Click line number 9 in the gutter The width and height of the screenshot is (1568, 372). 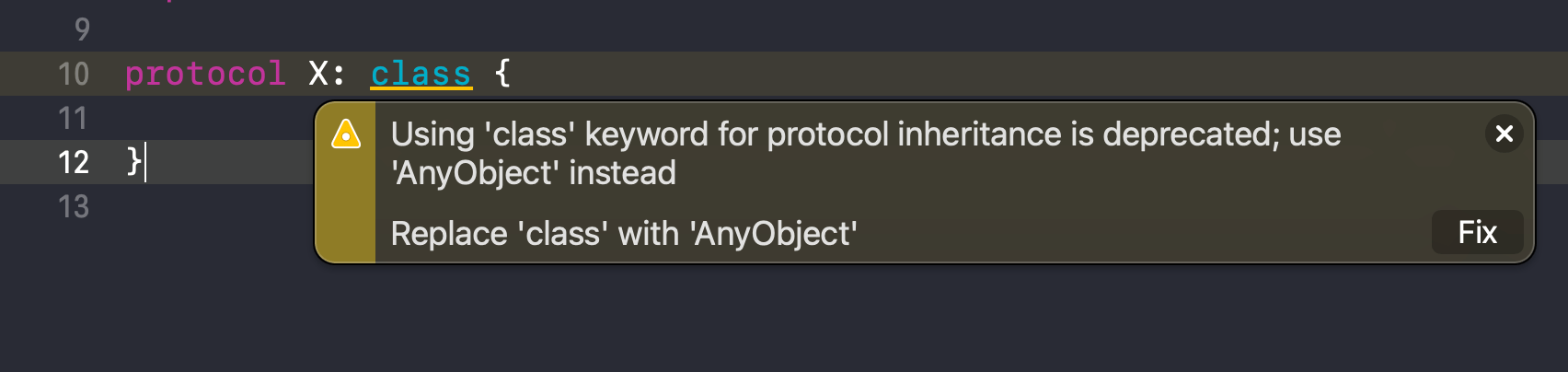[82, 29]
